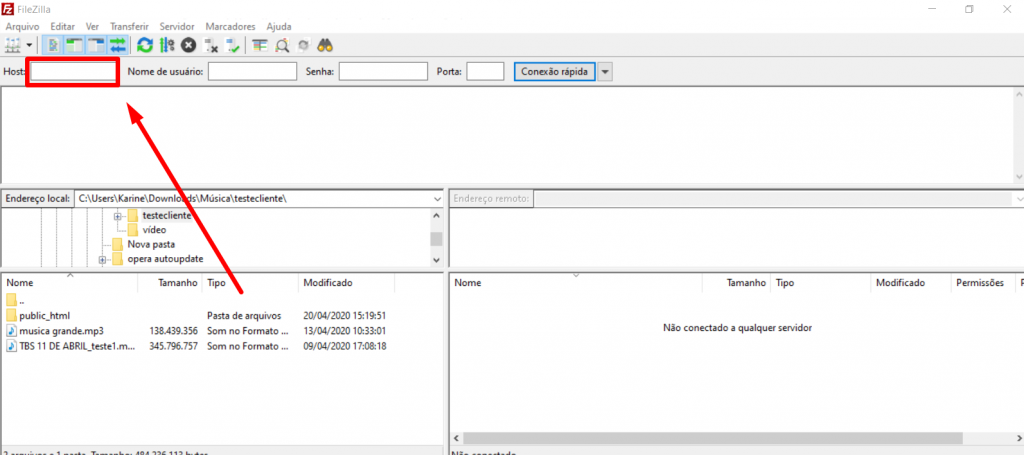
Task: Refresh file and folder lists
Action: point(144,45)
